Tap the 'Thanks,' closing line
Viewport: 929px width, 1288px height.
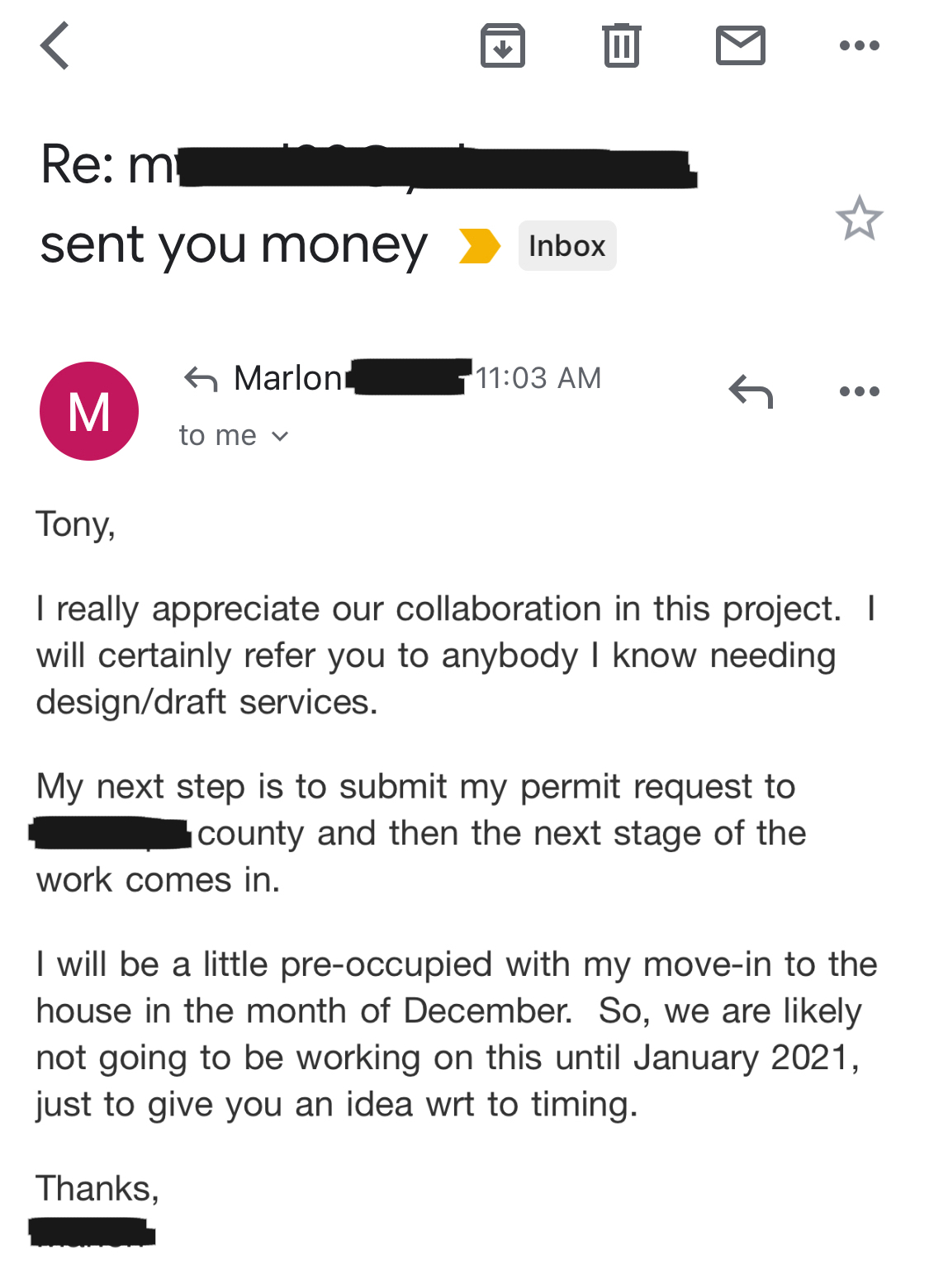[x=97, y=1189]
